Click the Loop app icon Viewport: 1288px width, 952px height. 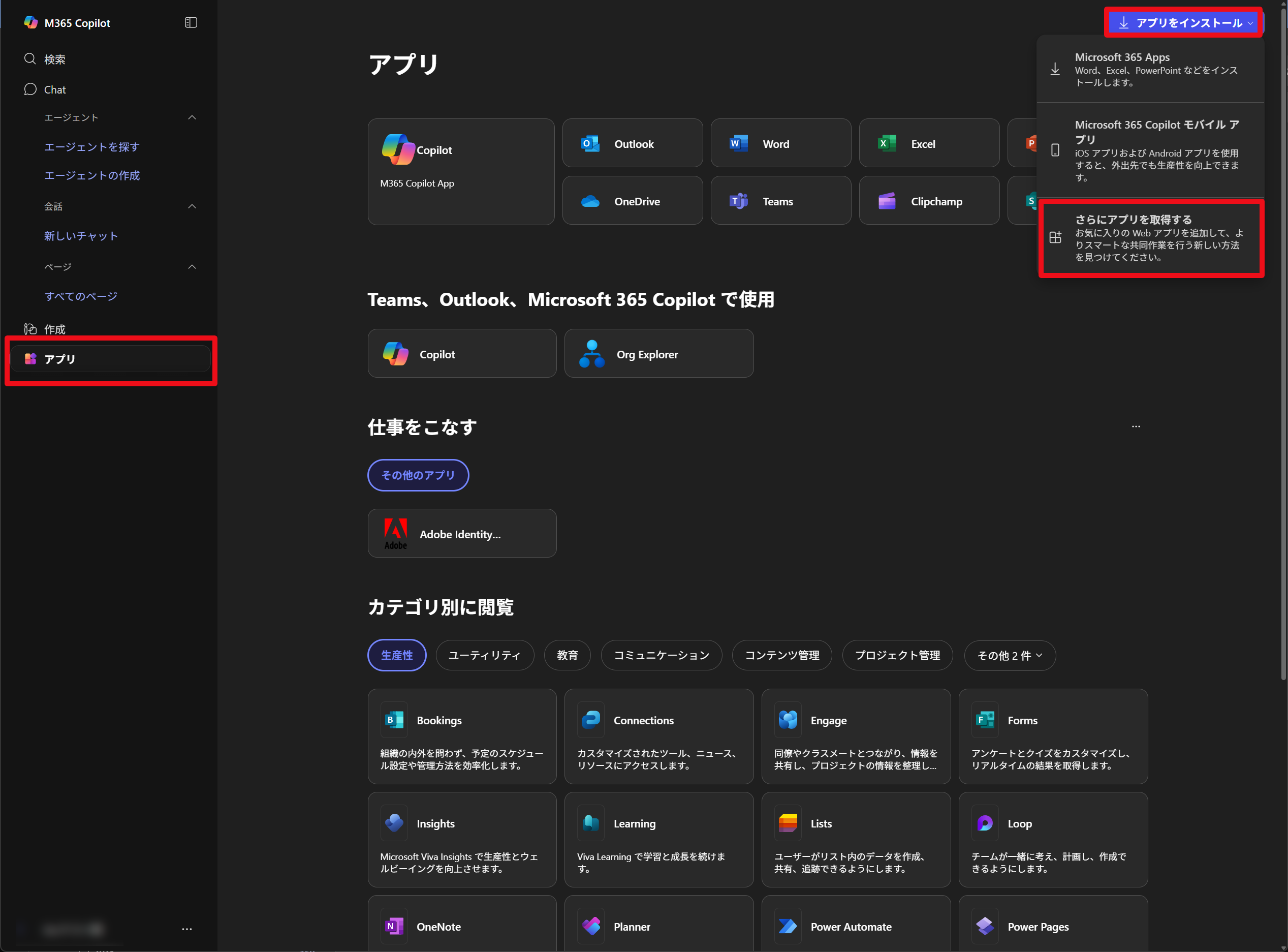[985, 823]
